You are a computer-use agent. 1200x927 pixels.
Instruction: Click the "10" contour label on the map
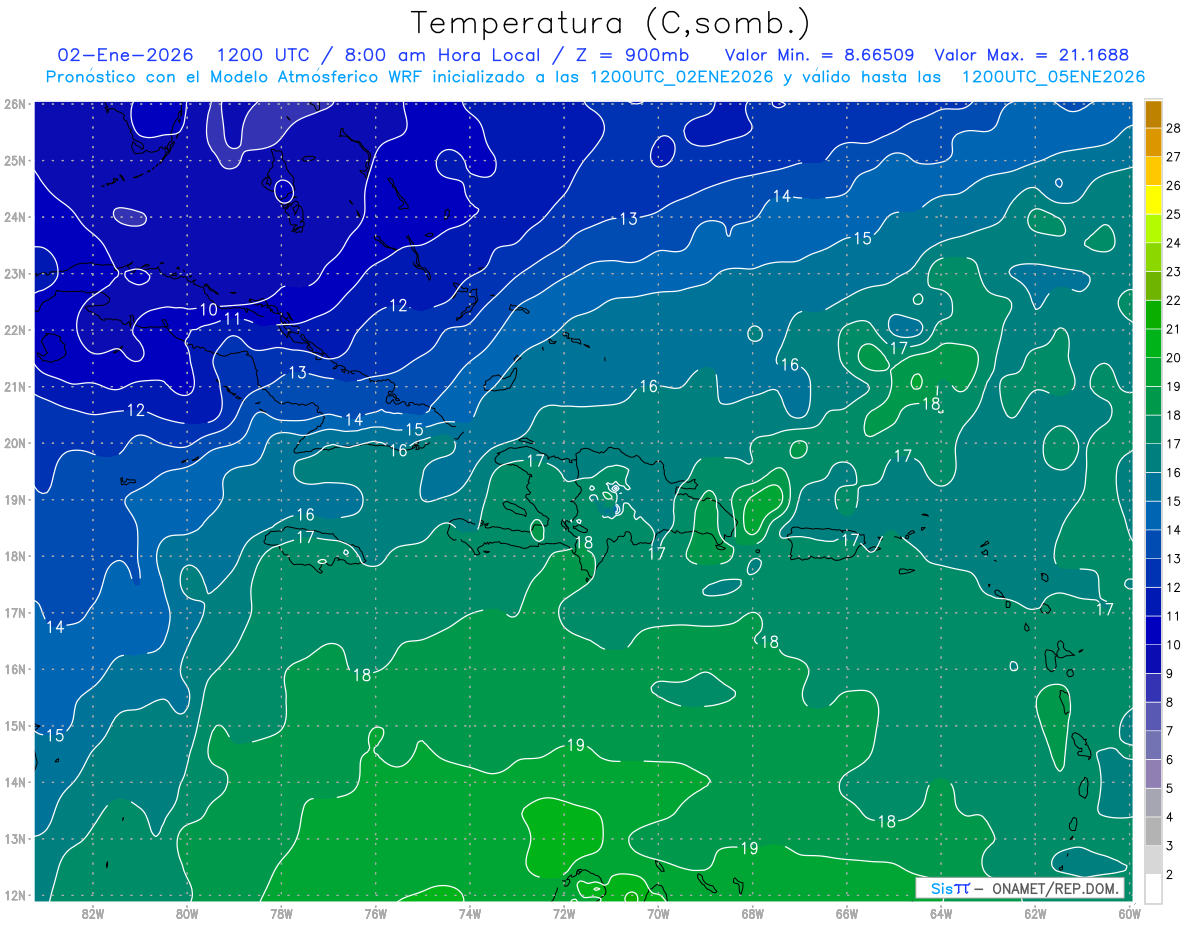coord(208,309)
